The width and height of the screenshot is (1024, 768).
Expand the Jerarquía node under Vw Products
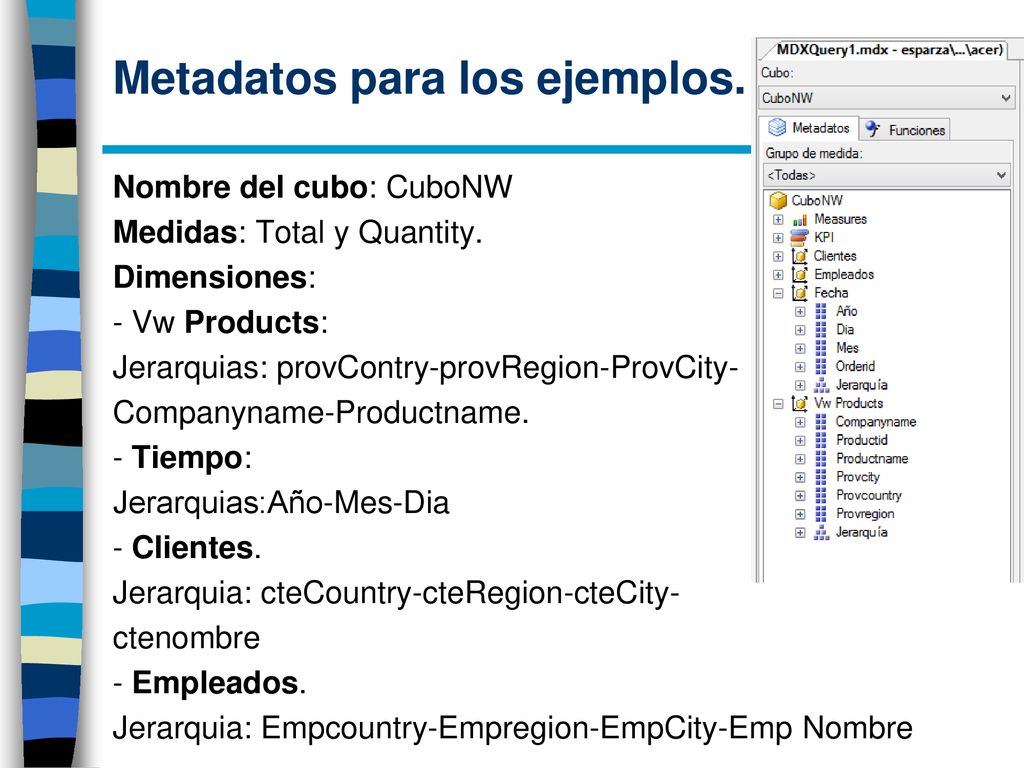click(x=800, y=533)
